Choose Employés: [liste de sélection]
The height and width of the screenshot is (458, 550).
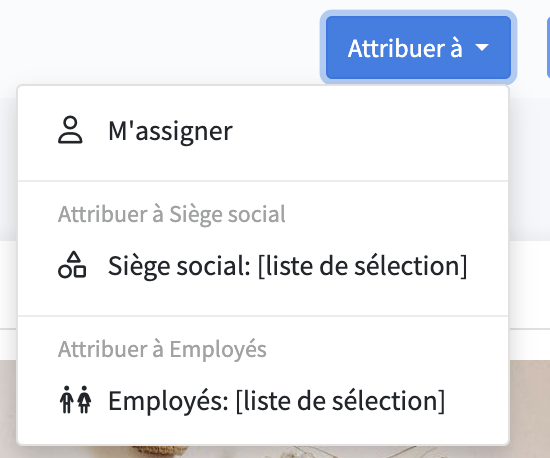(x=263, y=400)
